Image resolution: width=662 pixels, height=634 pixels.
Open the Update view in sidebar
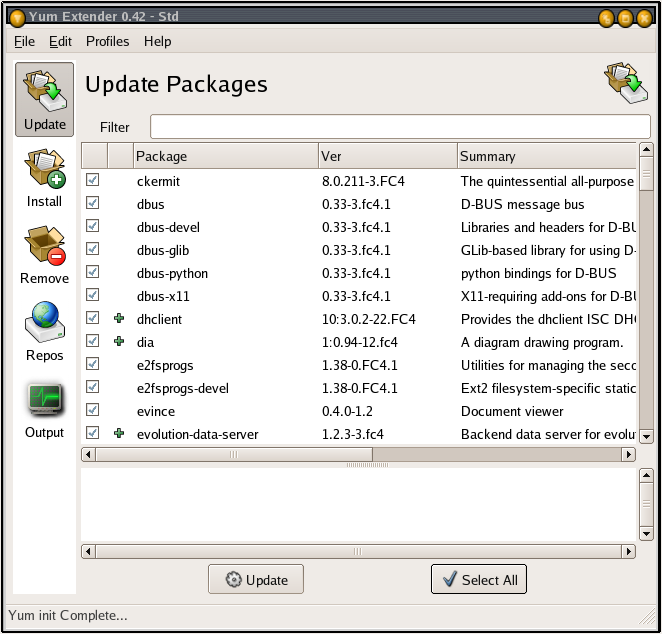coord(44,100)
